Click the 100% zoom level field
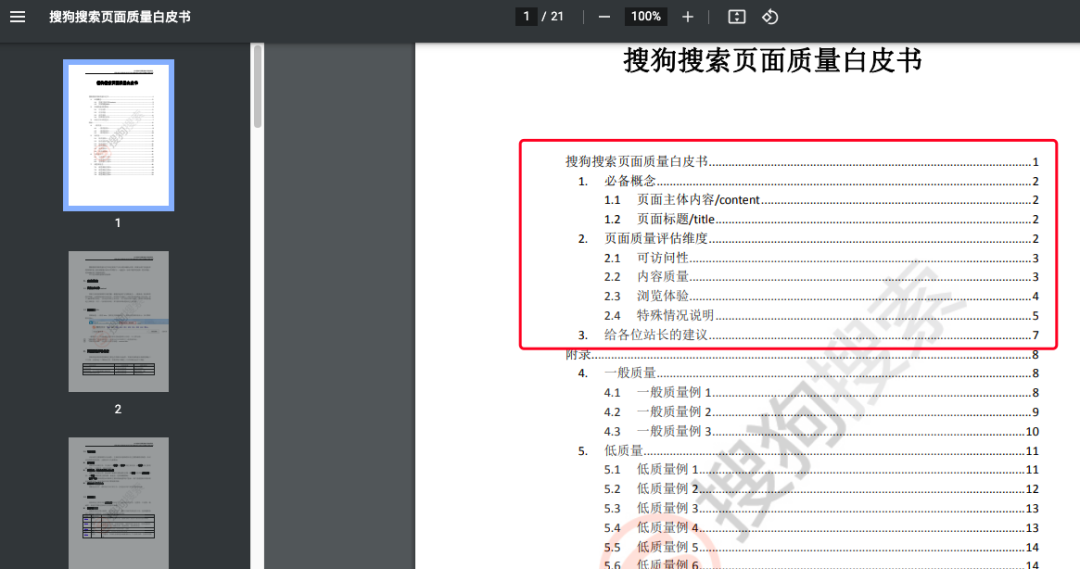This screenshot has height=569, width=1080. click(646, 17)
